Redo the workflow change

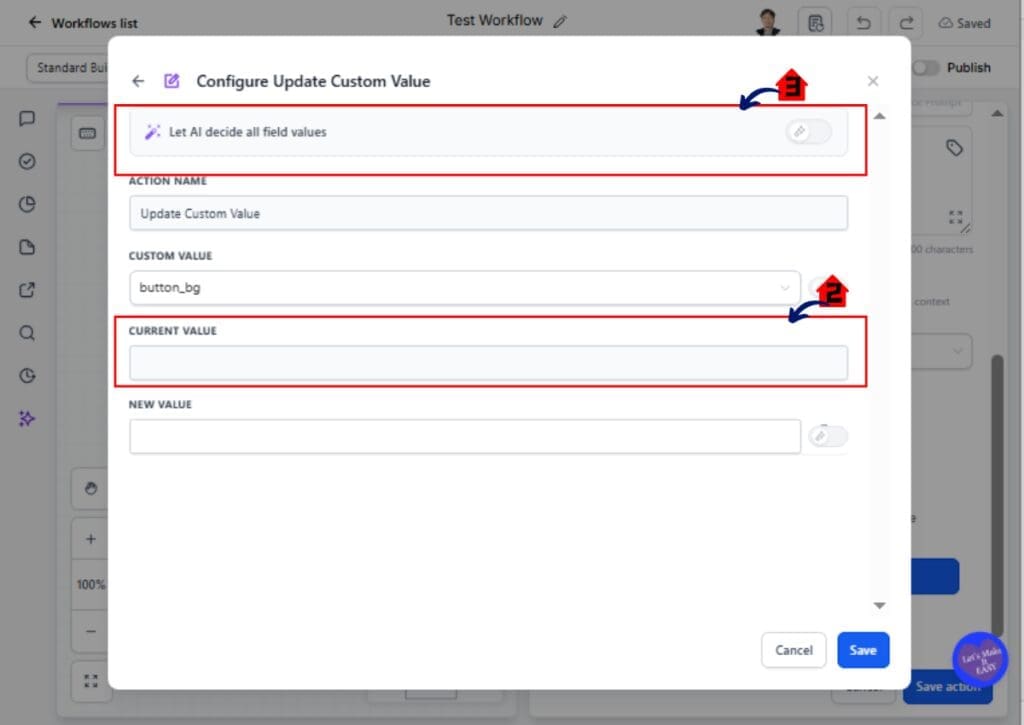click(x=906, y=23)
